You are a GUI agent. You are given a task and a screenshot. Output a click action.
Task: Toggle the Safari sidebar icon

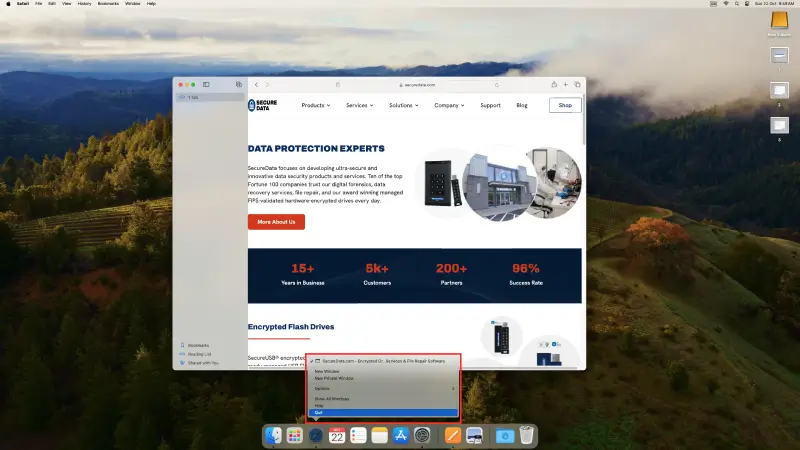coord(206,85)
